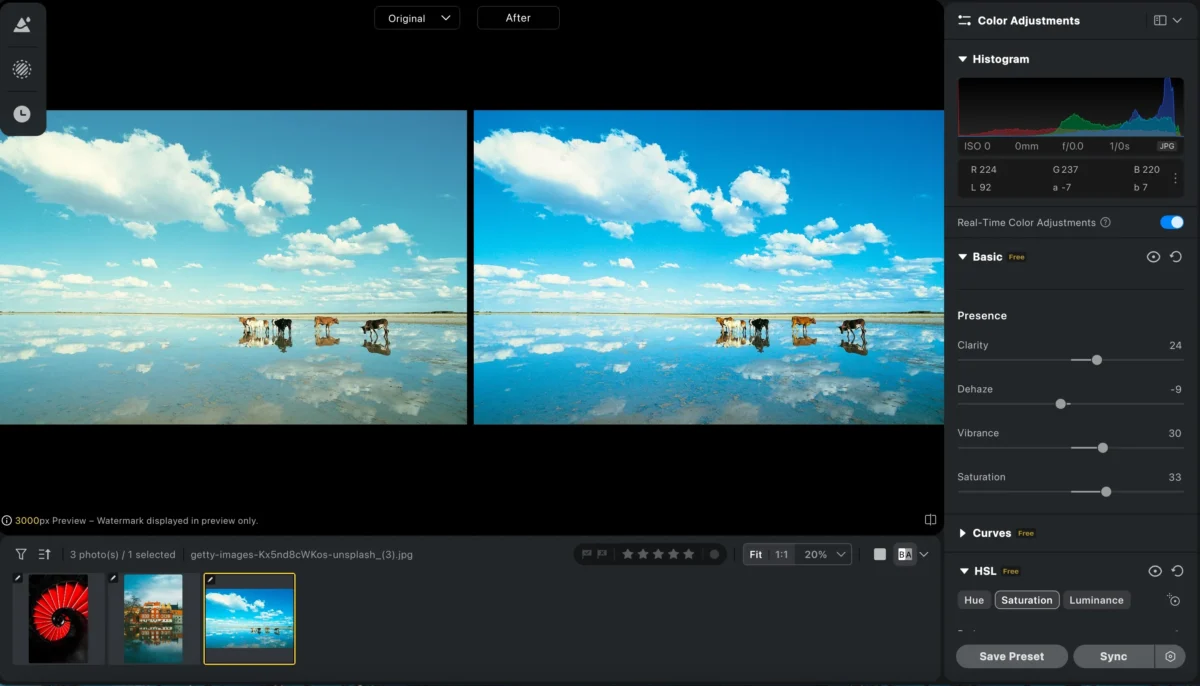Switch to the Hue tab in HSL

974,600
